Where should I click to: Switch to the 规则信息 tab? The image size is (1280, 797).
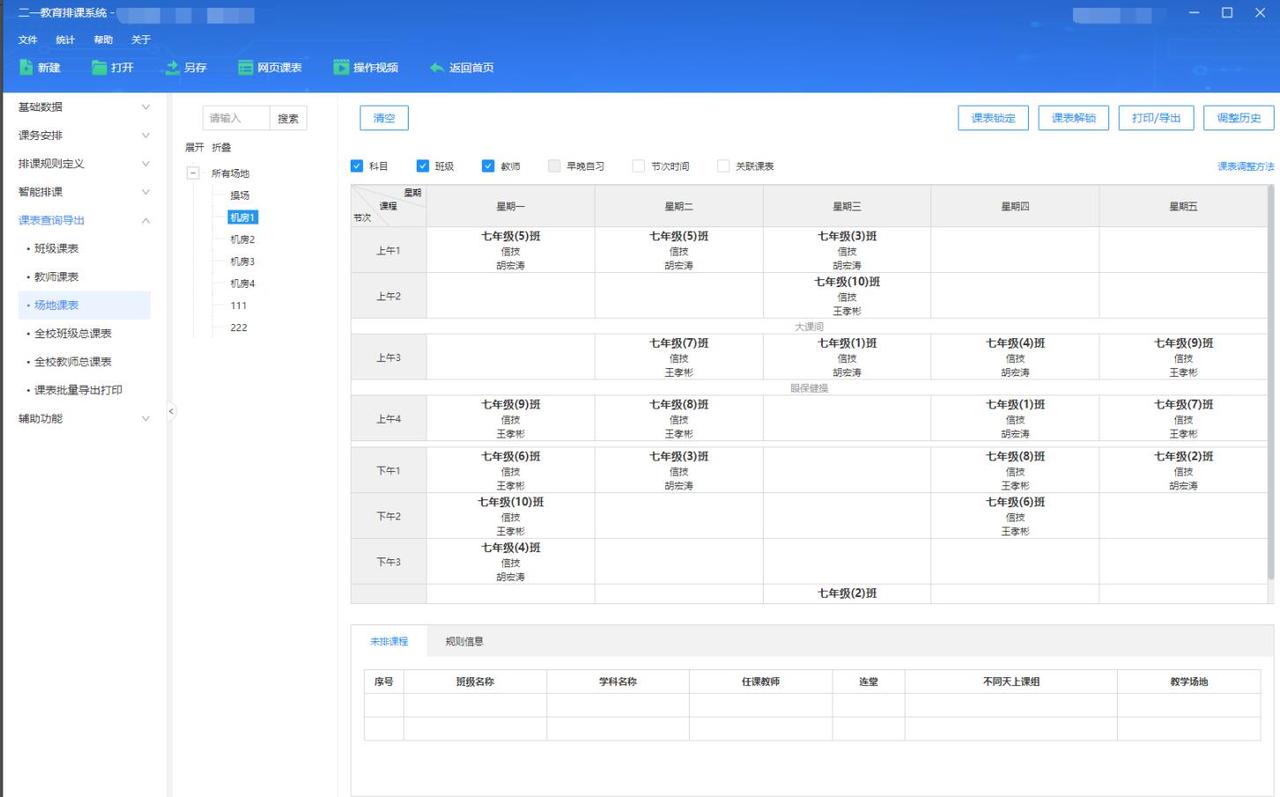pyautogui.click(x=465, y=641)
